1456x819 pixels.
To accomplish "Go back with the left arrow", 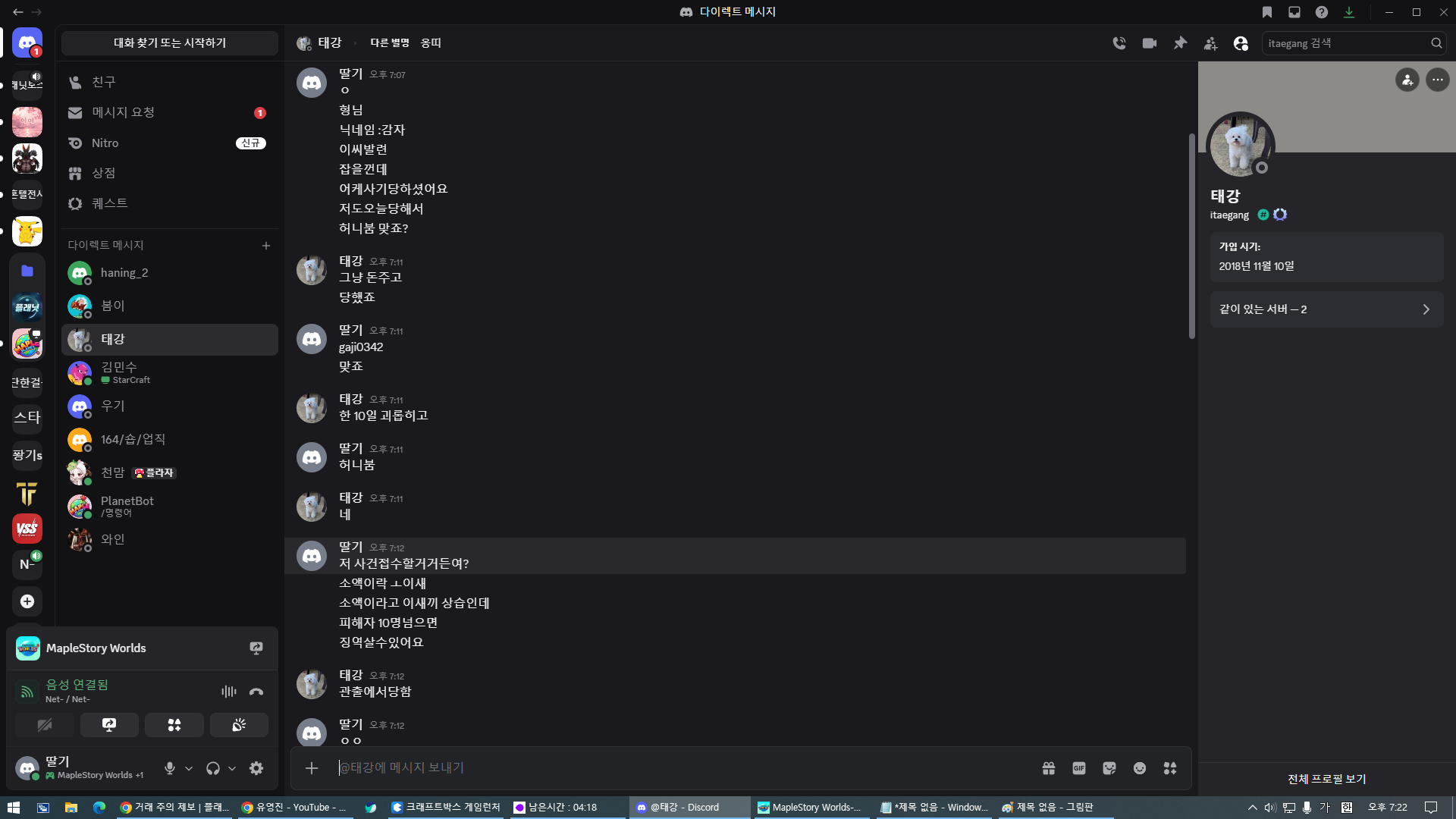I will 18,12.
